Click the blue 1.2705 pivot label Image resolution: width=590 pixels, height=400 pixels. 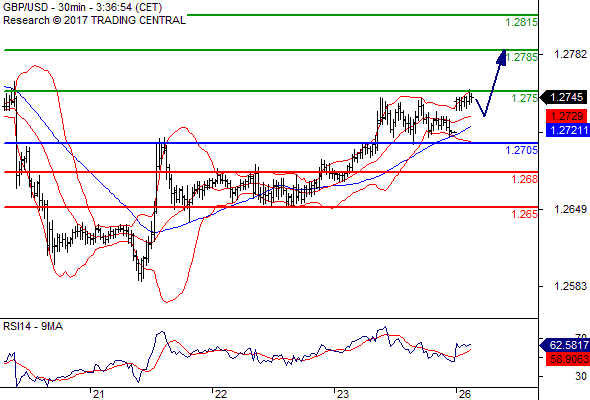click(522, 151)
